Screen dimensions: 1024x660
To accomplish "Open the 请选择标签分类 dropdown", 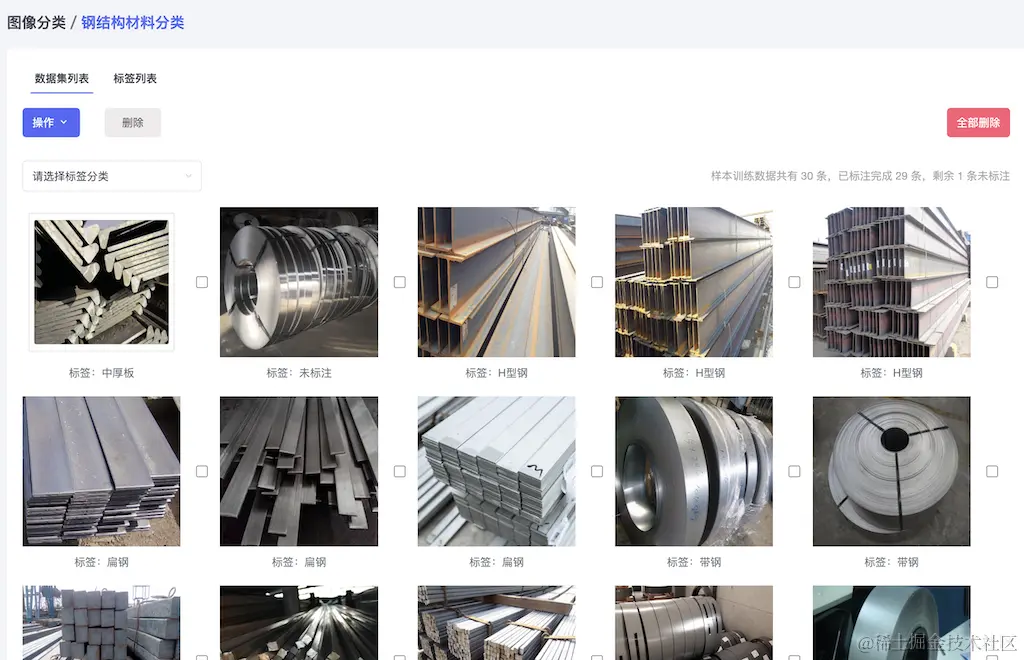I will click(x=112, y=176).
